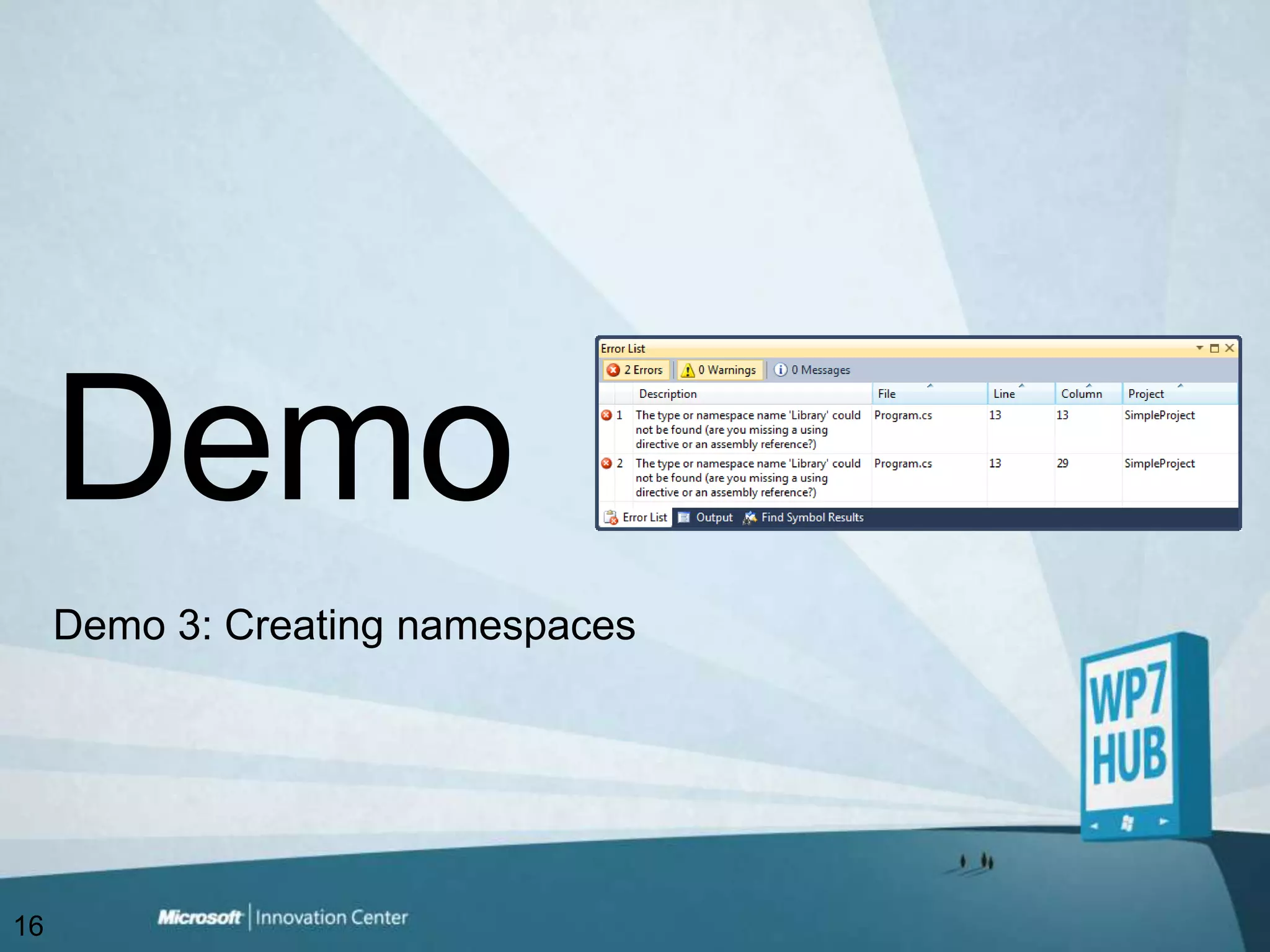Switch to the Output tab
The height and width of the screenshot is (952, 1270).
(x=706, y=518)
